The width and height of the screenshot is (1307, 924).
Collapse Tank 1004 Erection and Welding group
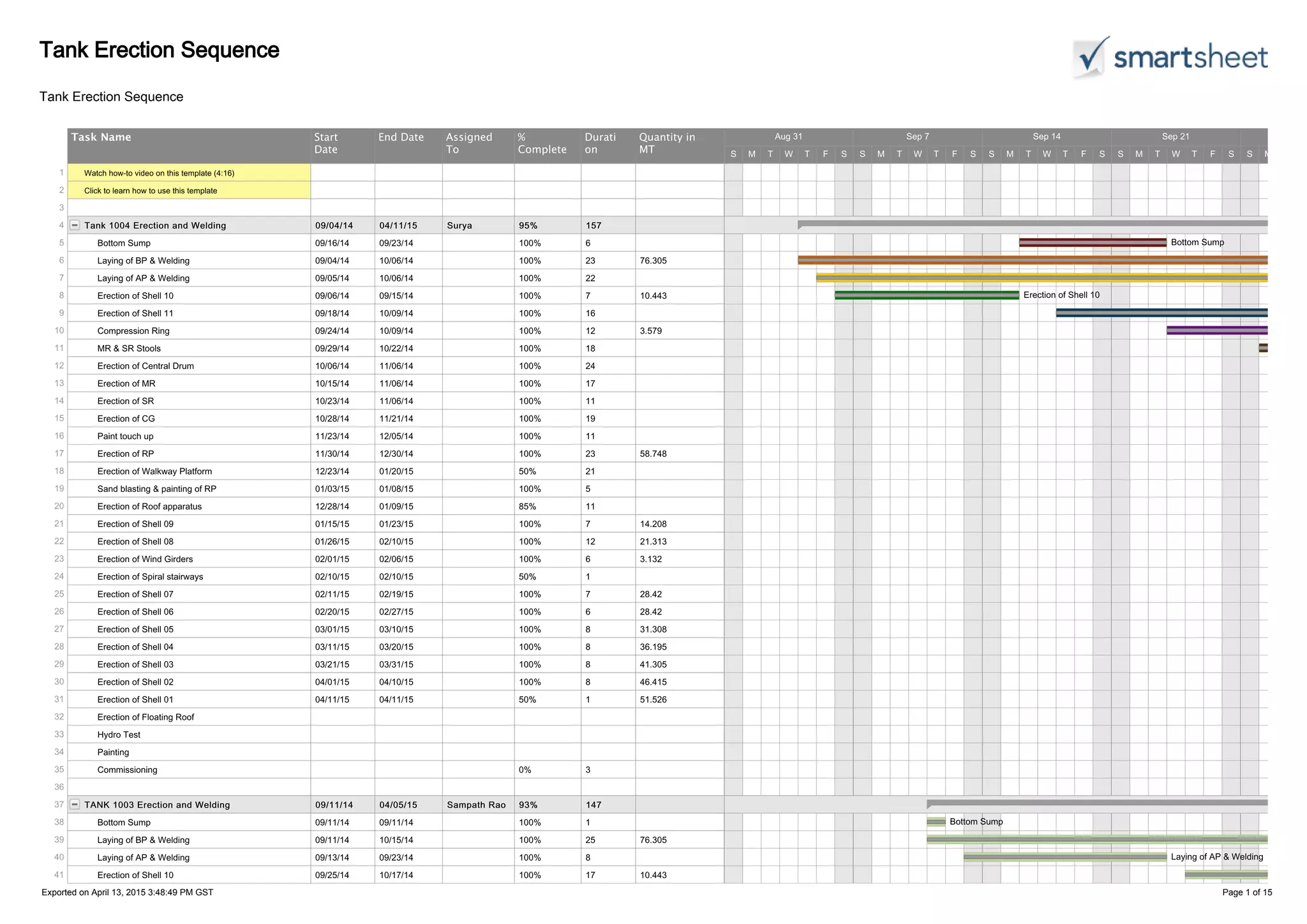click(x=75, y=225)
